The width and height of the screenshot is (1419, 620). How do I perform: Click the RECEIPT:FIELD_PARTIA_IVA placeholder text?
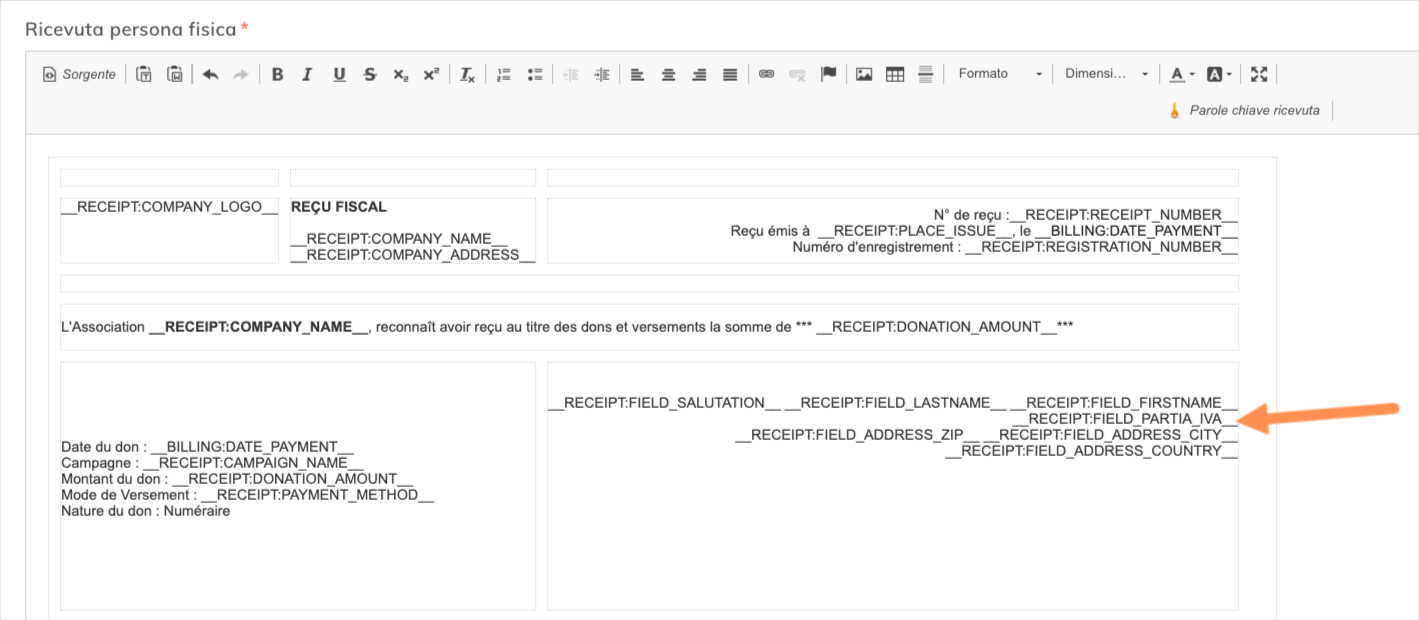pyautogui.click(x=1124, y=419)
